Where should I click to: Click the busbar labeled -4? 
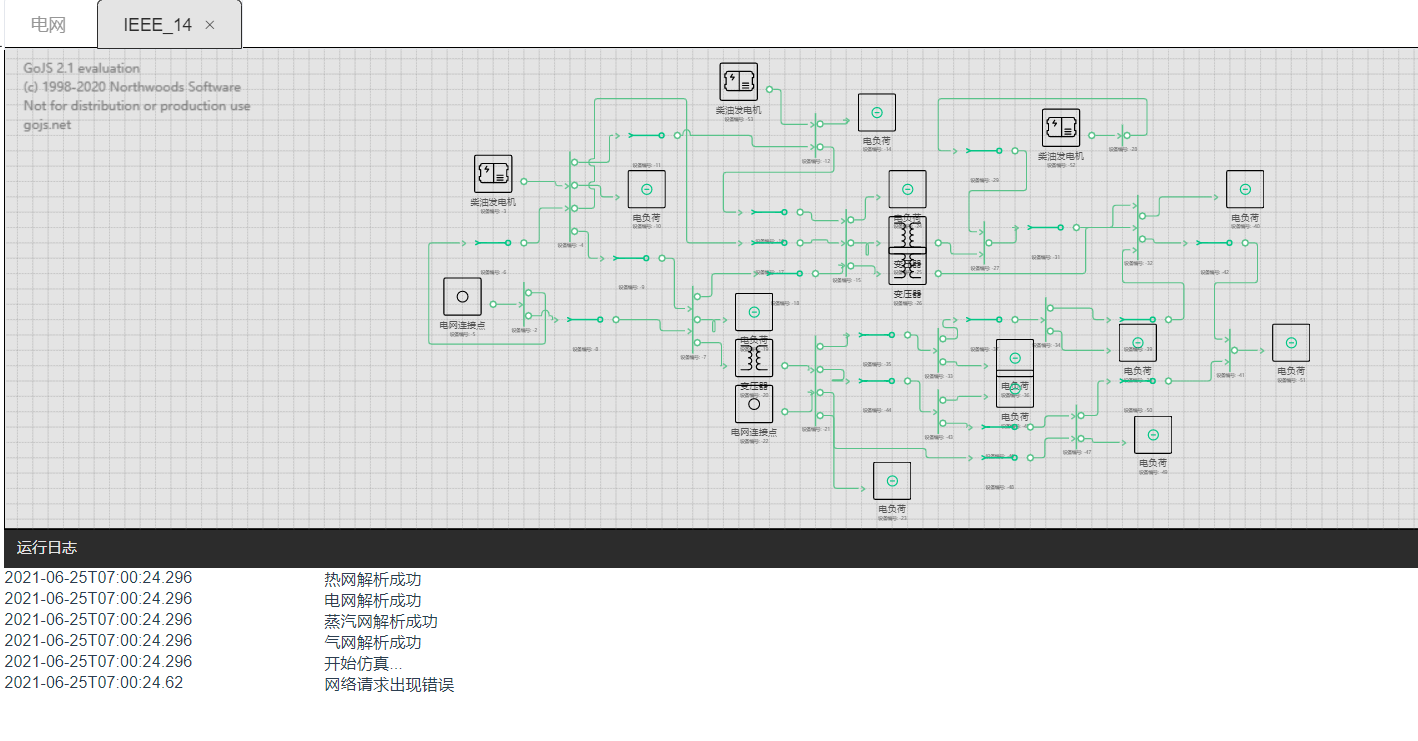pyautogui.click(x=570, y=196)
